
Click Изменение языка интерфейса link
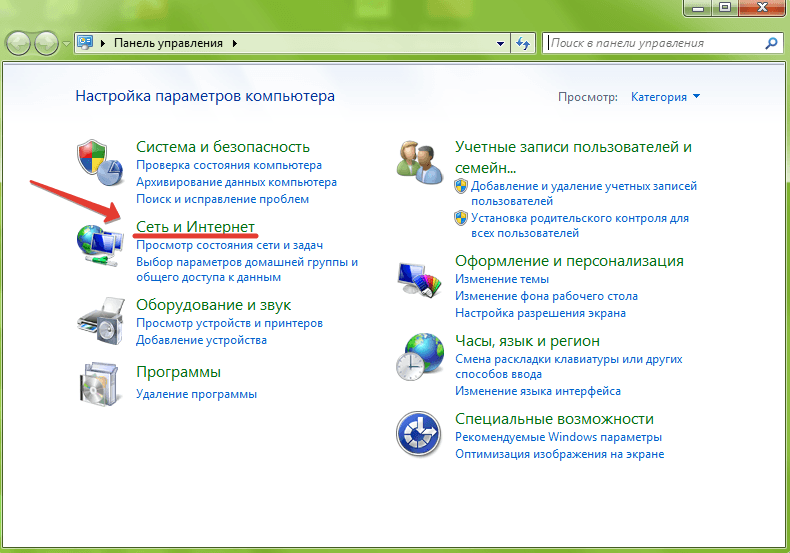538,391
